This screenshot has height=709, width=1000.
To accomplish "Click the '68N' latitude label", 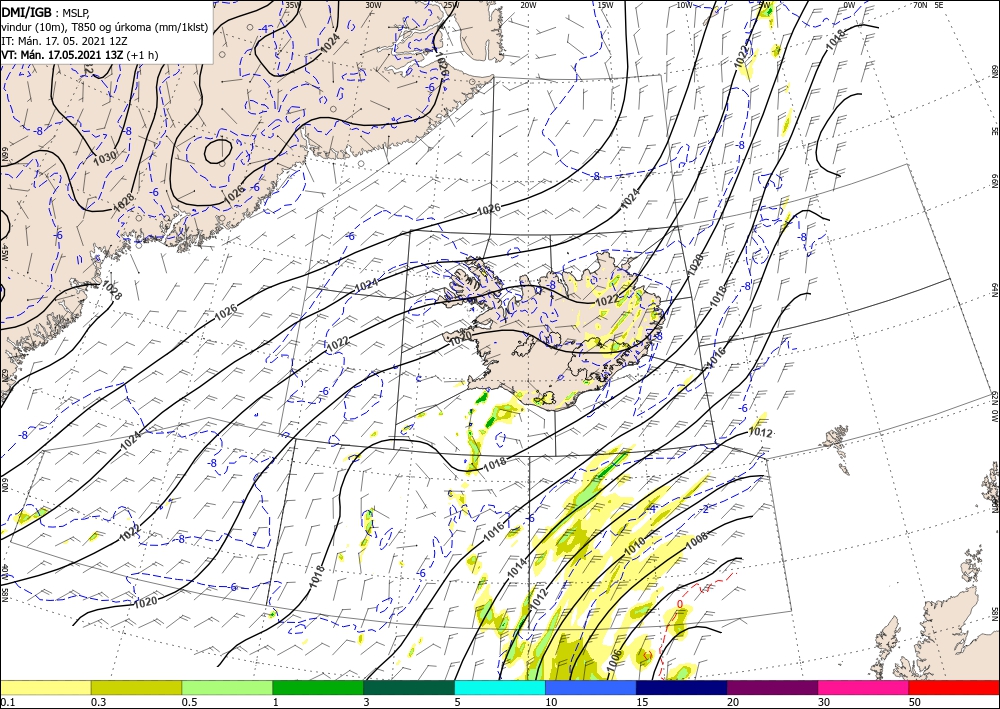I will coord(994,71).
